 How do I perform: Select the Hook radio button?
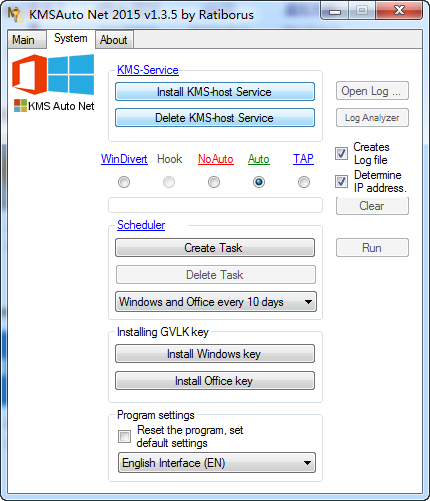tap(169, 182)
